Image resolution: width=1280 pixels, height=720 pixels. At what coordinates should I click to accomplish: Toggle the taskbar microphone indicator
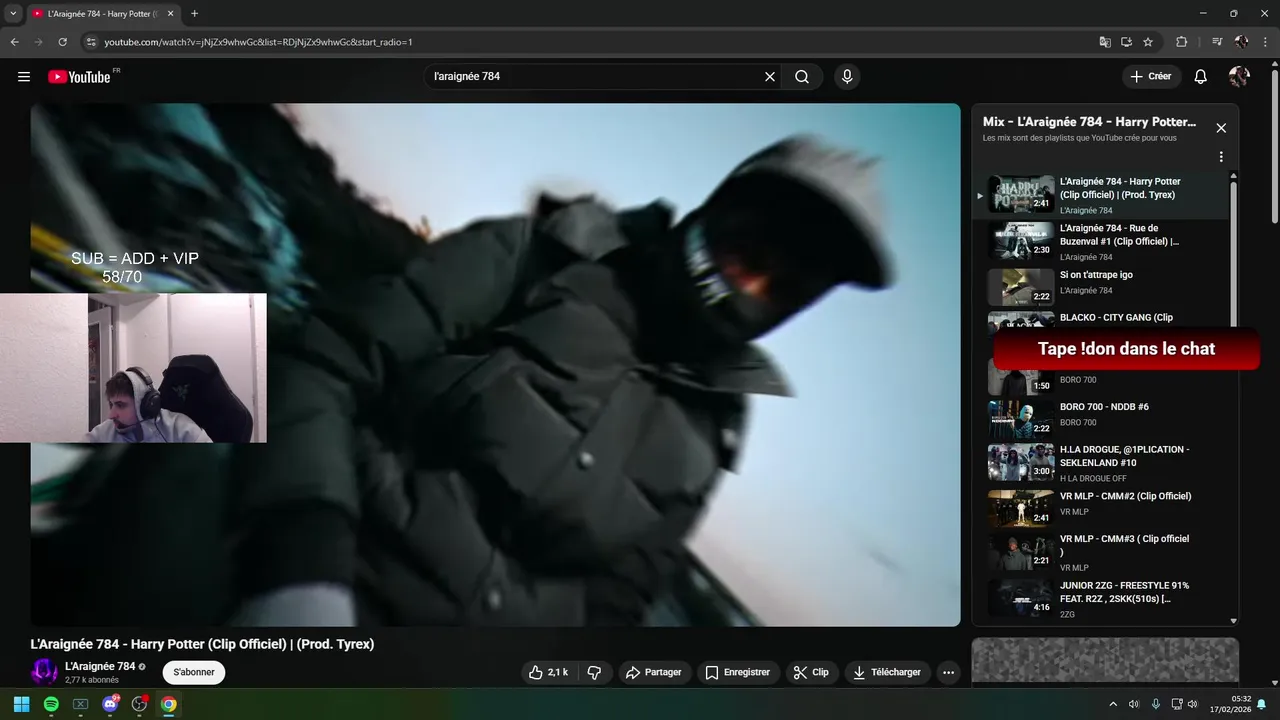coord(1156,704)
